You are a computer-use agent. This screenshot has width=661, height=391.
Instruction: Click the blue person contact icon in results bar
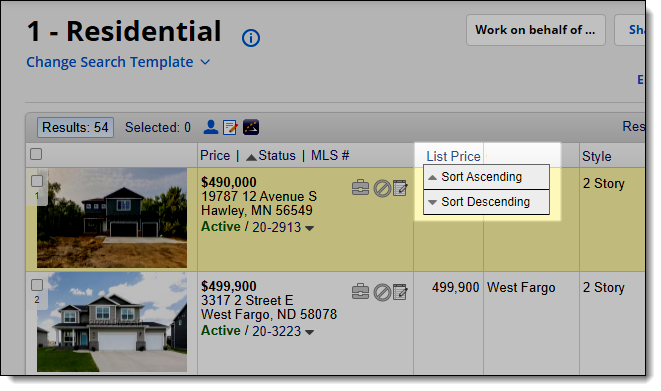211,127
